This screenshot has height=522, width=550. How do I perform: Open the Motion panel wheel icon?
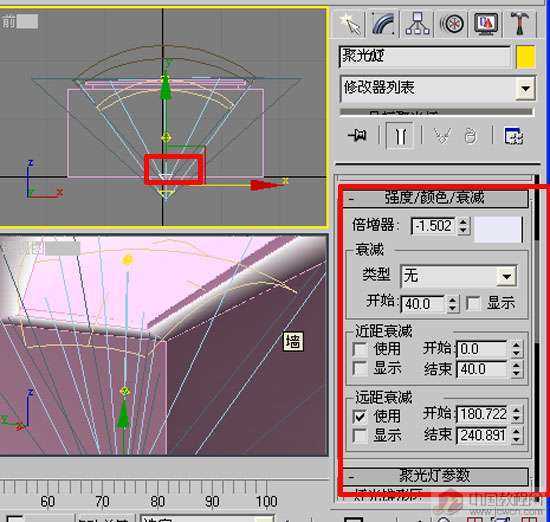tap(451, 24)
